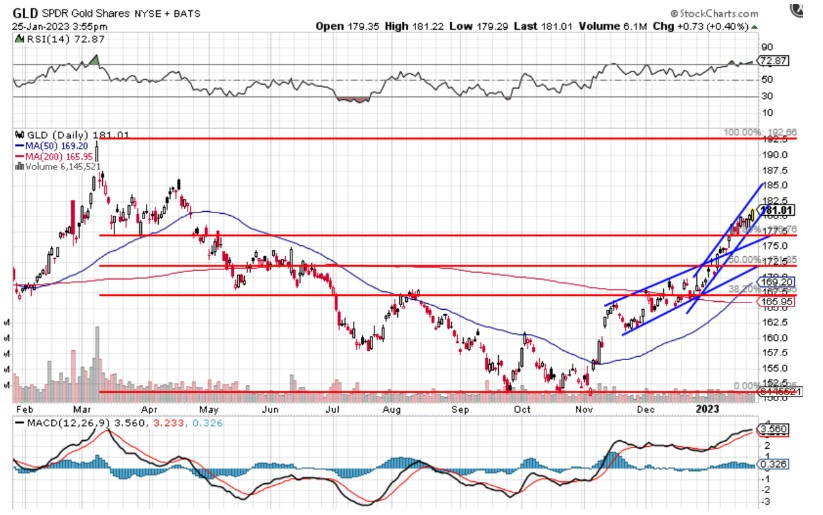Click the 3.560 MACD value tag
This screenshot has width=823, height=515.
tap(776, 430)
